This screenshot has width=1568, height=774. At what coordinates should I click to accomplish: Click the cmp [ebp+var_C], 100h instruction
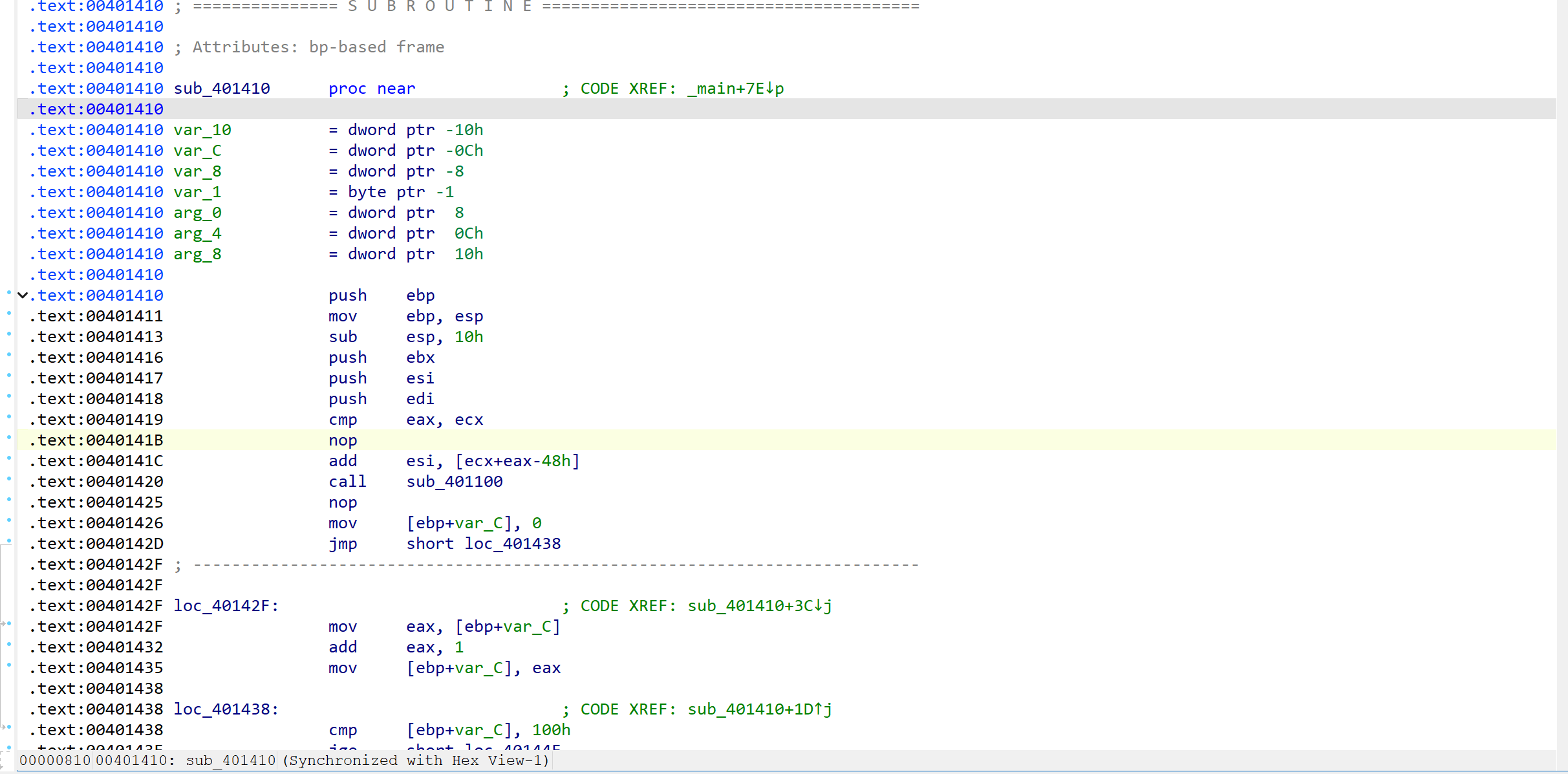(x=449, y=730)
